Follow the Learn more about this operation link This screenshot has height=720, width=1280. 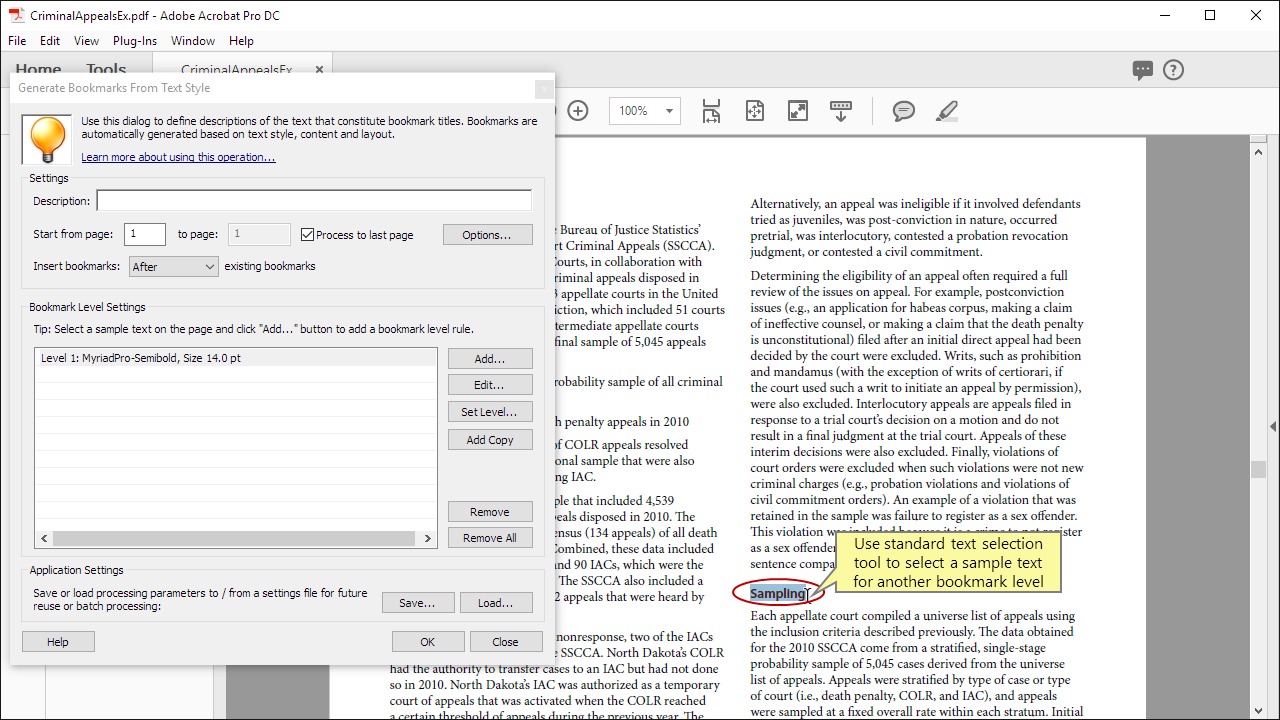pos(178,157)
